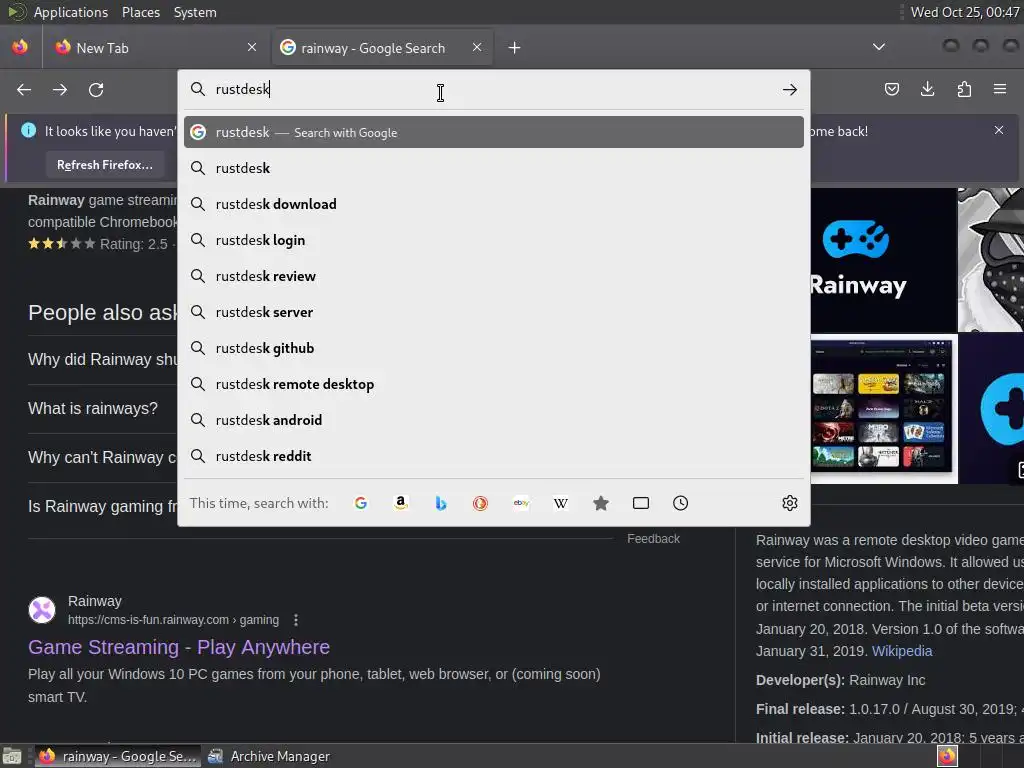
Task: Search in Bookmarks star icon
Action: coord(601,503)
